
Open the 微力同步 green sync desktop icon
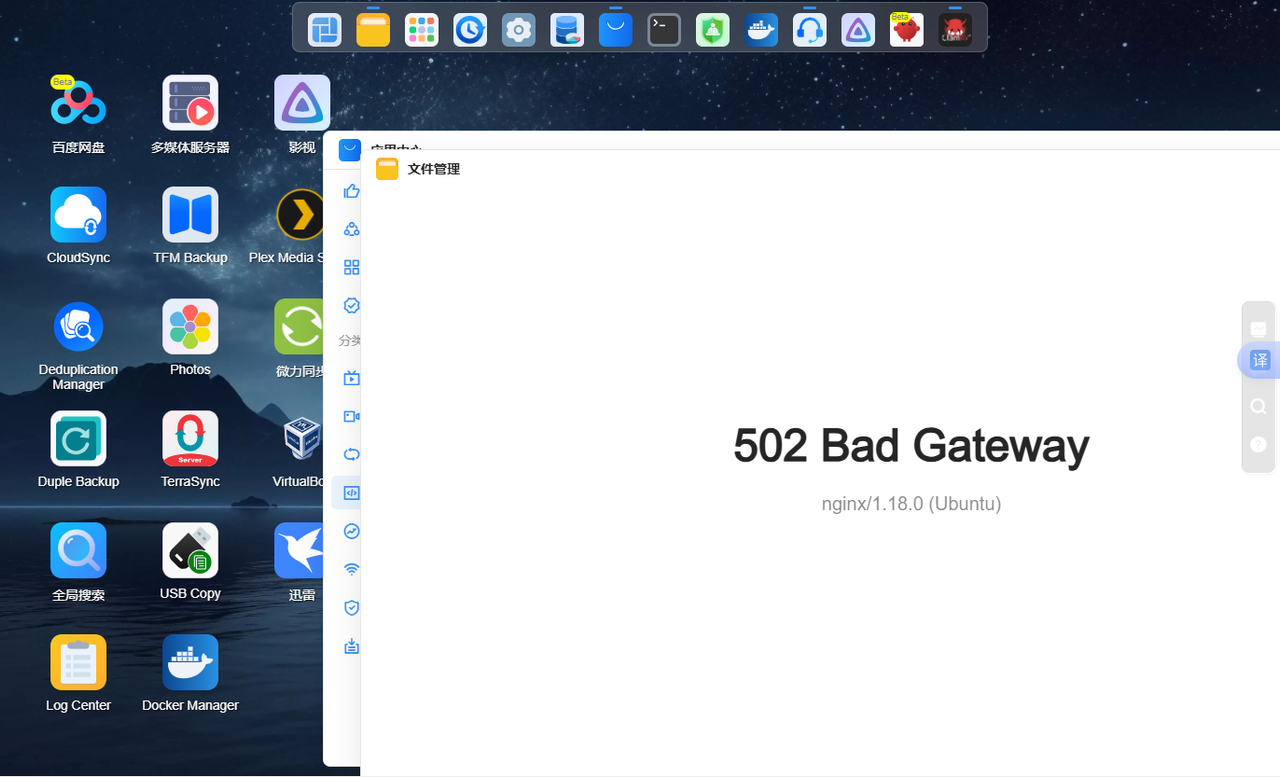(299, 326)
